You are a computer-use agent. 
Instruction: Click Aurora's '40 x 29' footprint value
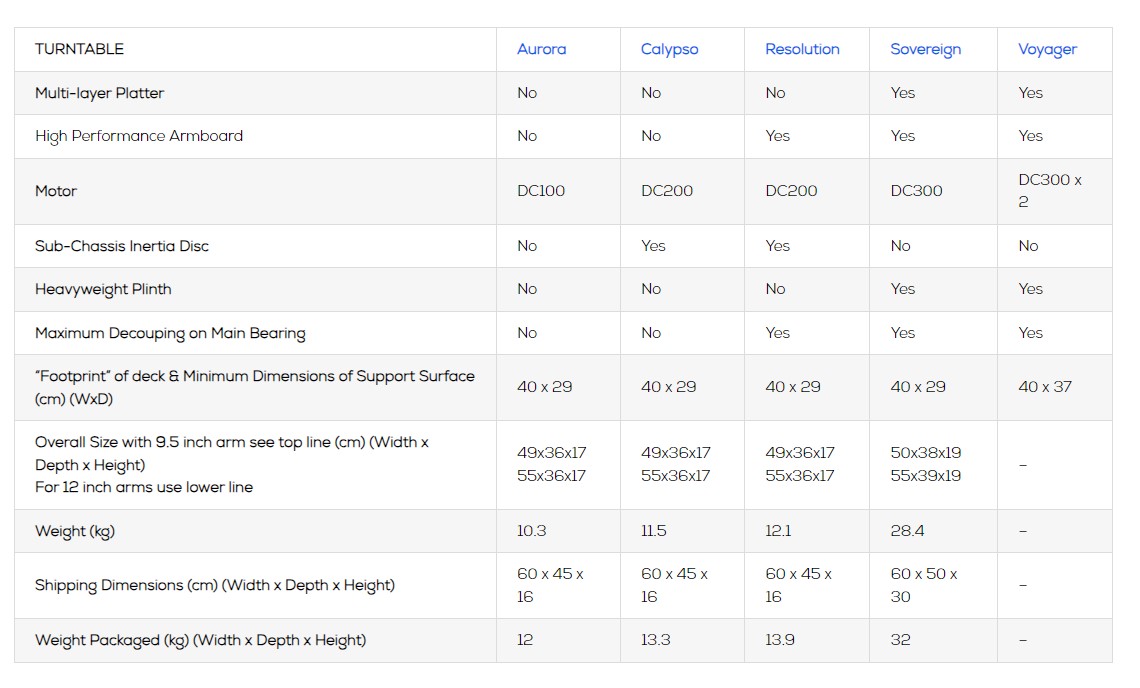pos(545,387)
